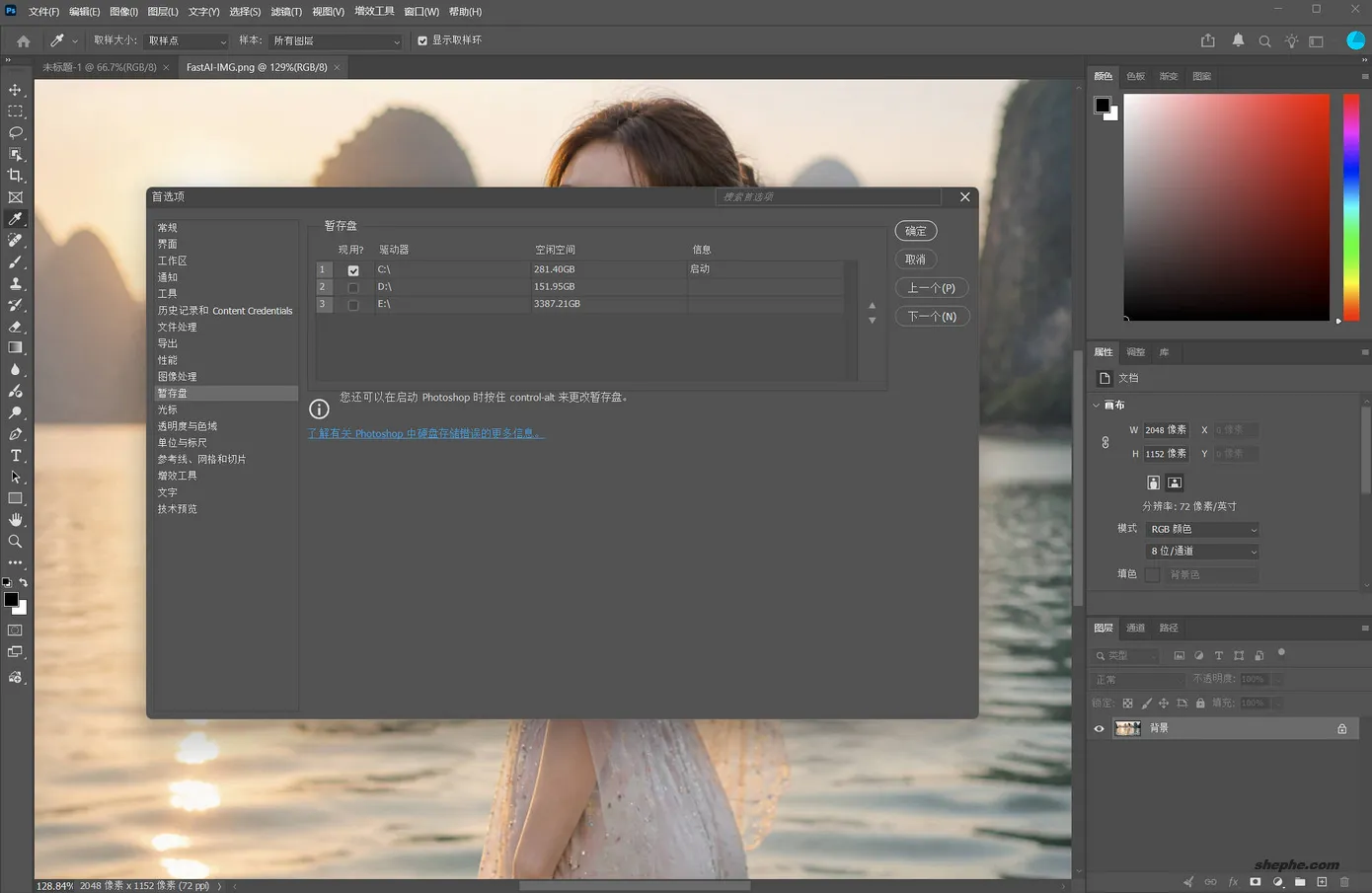Open the 模式 RGB 颜色 dropdown
This screenshot has width=1372, height=893.
[1202, 530]
